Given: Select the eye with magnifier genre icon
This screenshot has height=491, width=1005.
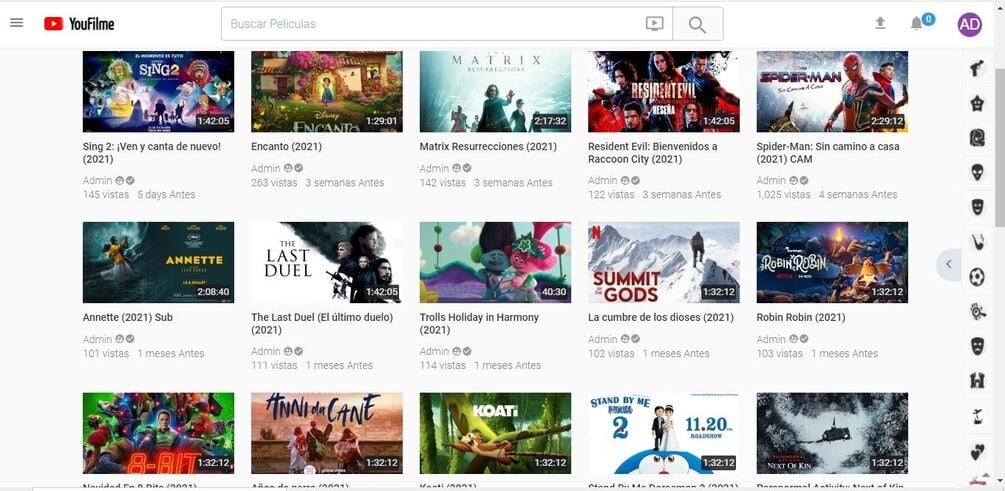Looking at the screenshot, I should point(977,312).
